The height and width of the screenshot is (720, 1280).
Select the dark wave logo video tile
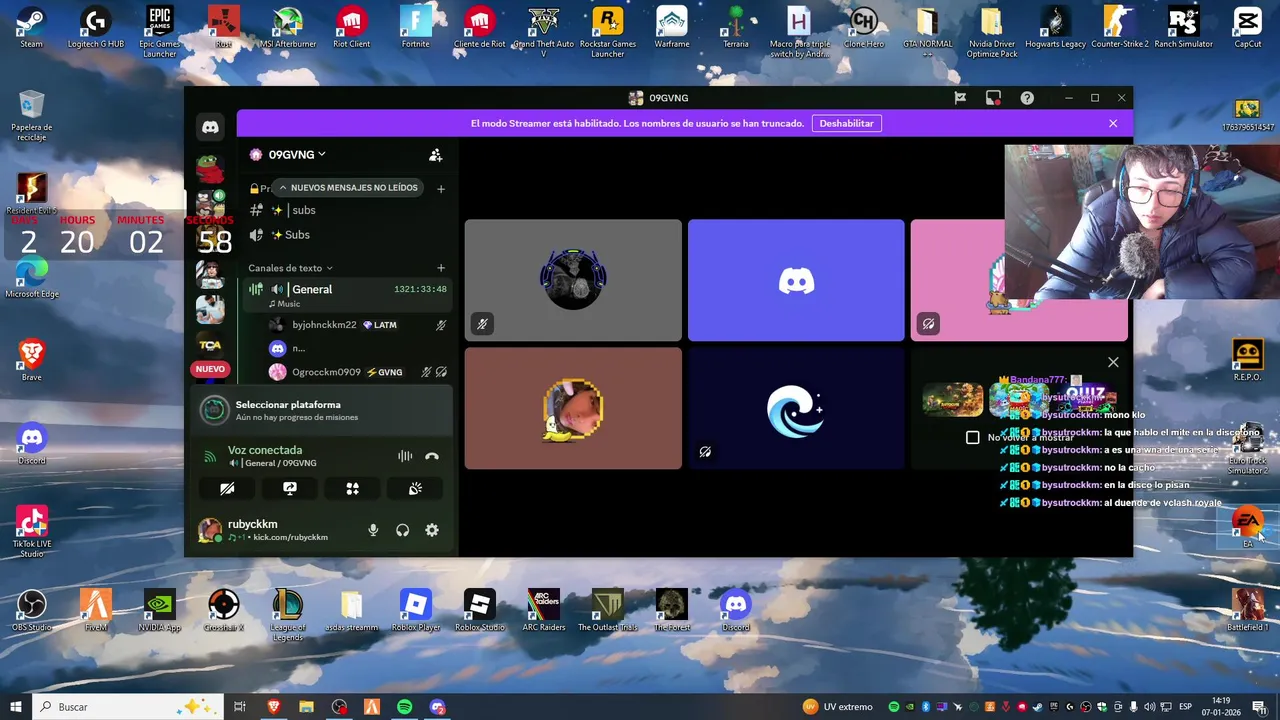click(x=796, y=408)
